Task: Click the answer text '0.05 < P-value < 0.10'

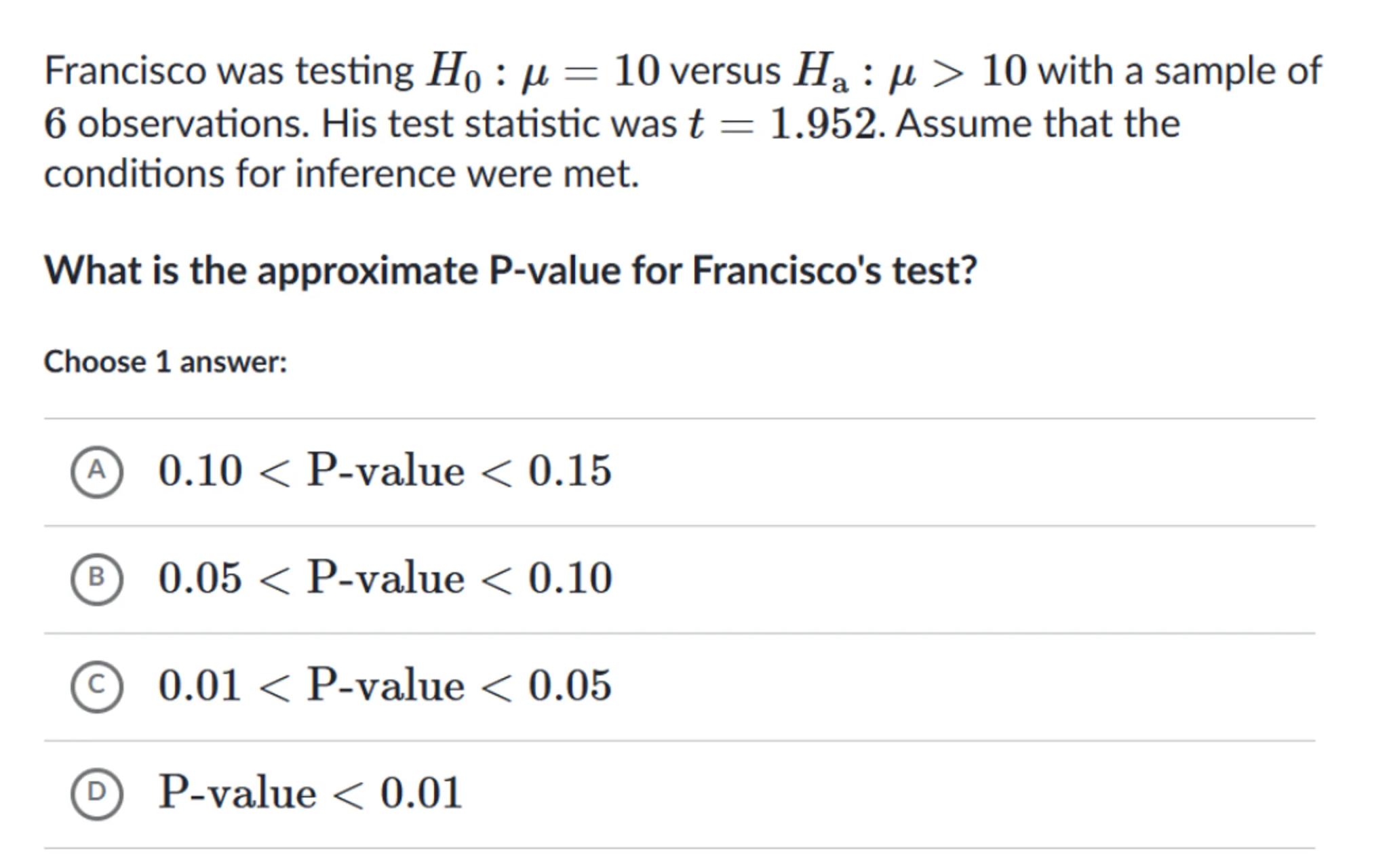Action: [385, 578]
